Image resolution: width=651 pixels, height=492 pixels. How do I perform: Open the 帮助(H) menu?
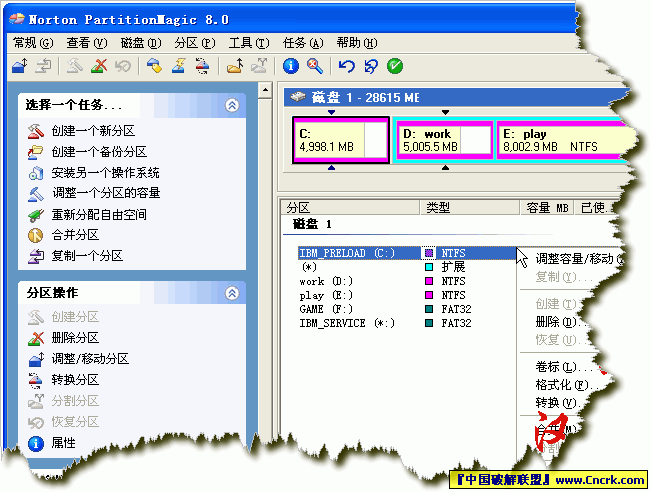point(357,43)
